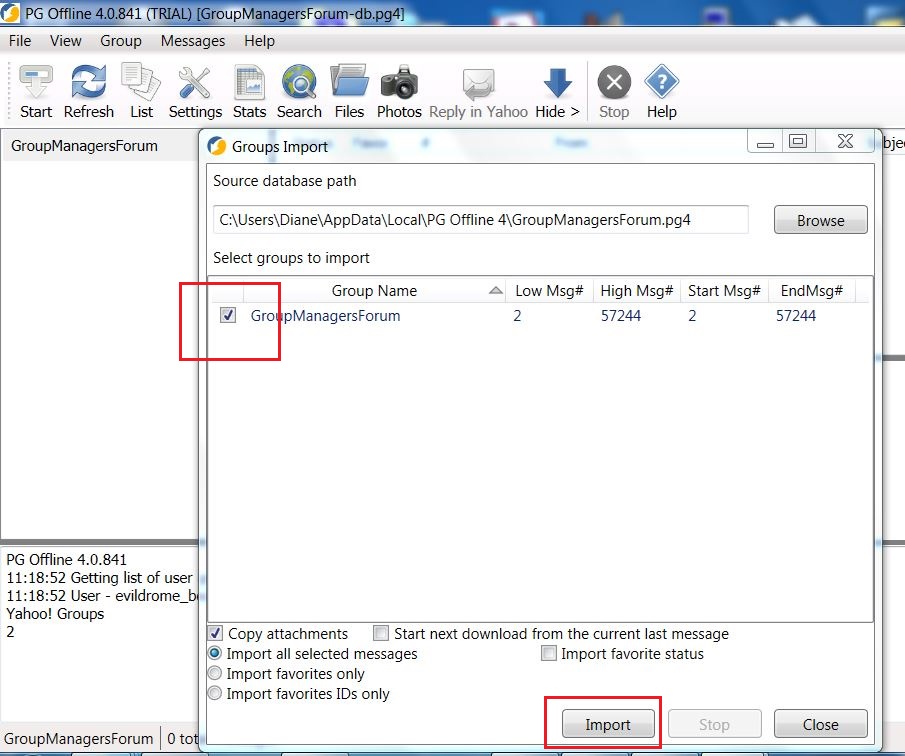Enable Start next download from current last message

[381, 633]
